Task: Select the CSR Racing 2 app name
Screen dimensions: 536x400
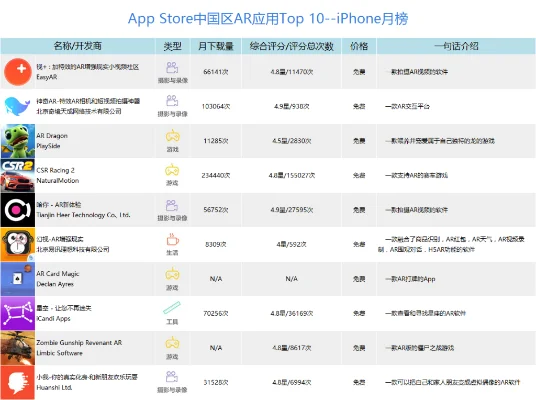Action: pyautogui.click(x=55, y=170)
